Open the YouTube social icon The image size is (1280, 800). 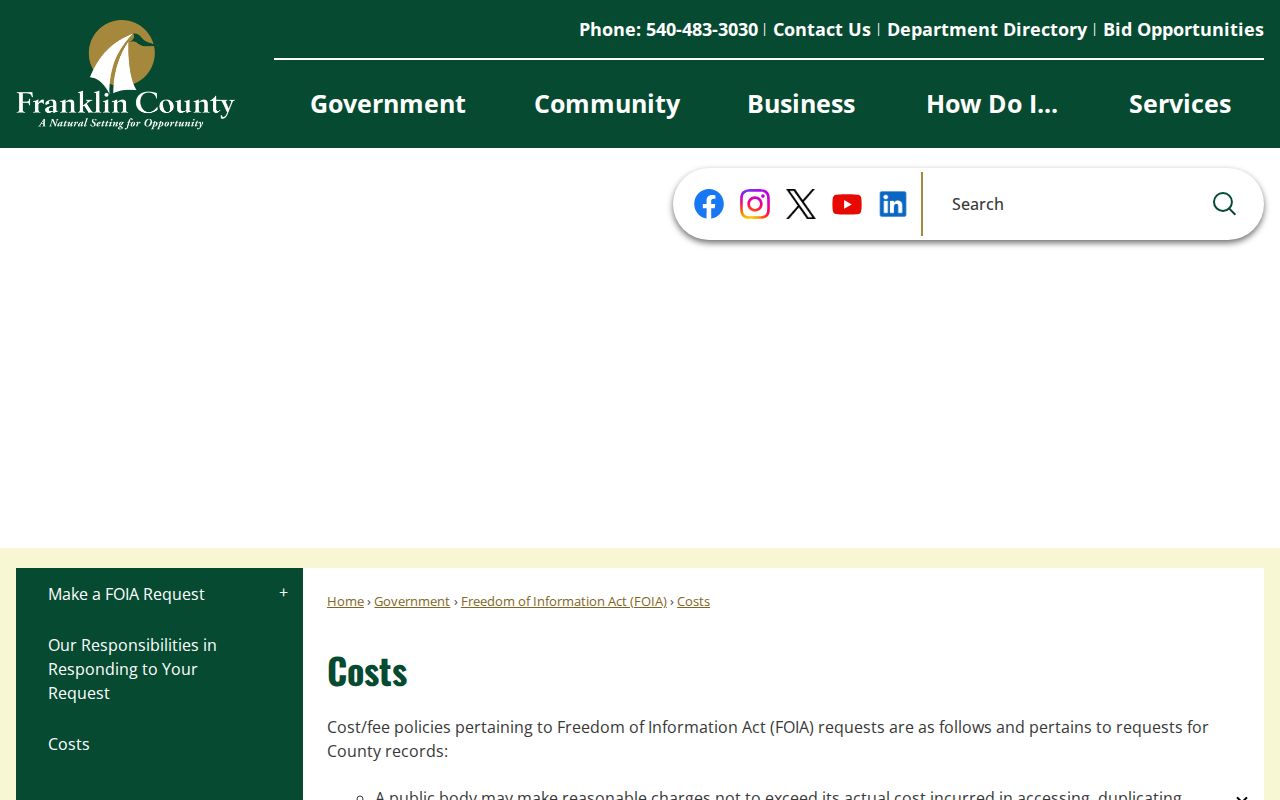point(847,204)
